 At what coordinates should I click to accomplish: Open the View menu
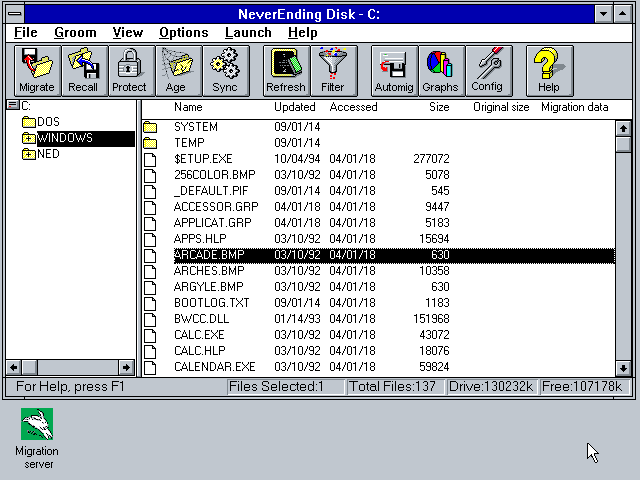[128, 33]
